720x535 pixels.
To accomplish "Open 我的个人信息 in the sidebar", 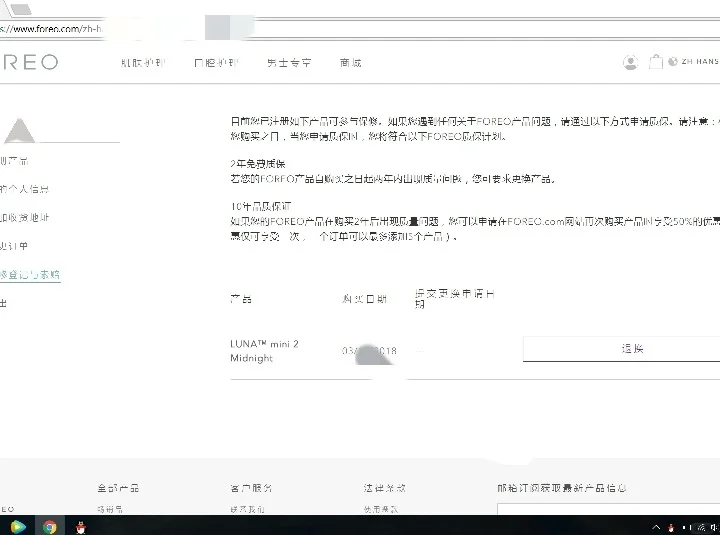I will click(x=24, y=189).
